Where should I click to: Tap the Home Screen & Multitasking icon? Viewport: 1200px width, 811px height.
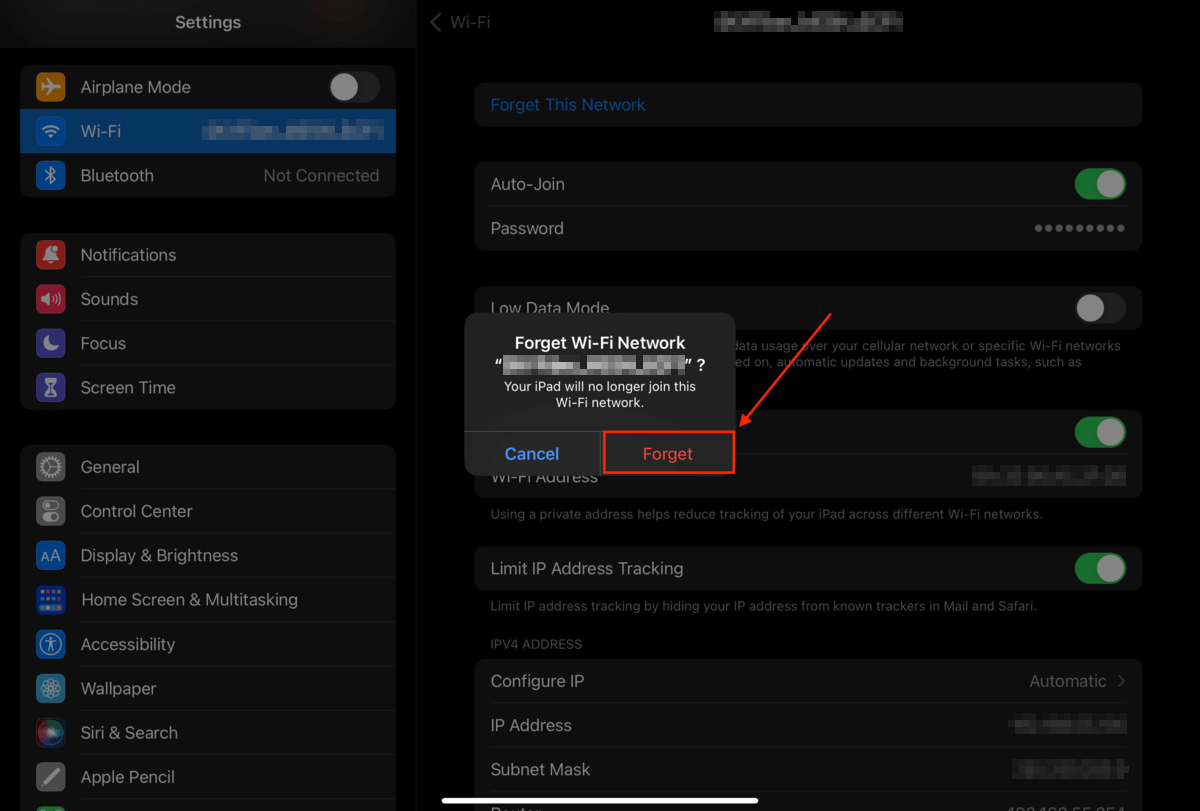51,600
